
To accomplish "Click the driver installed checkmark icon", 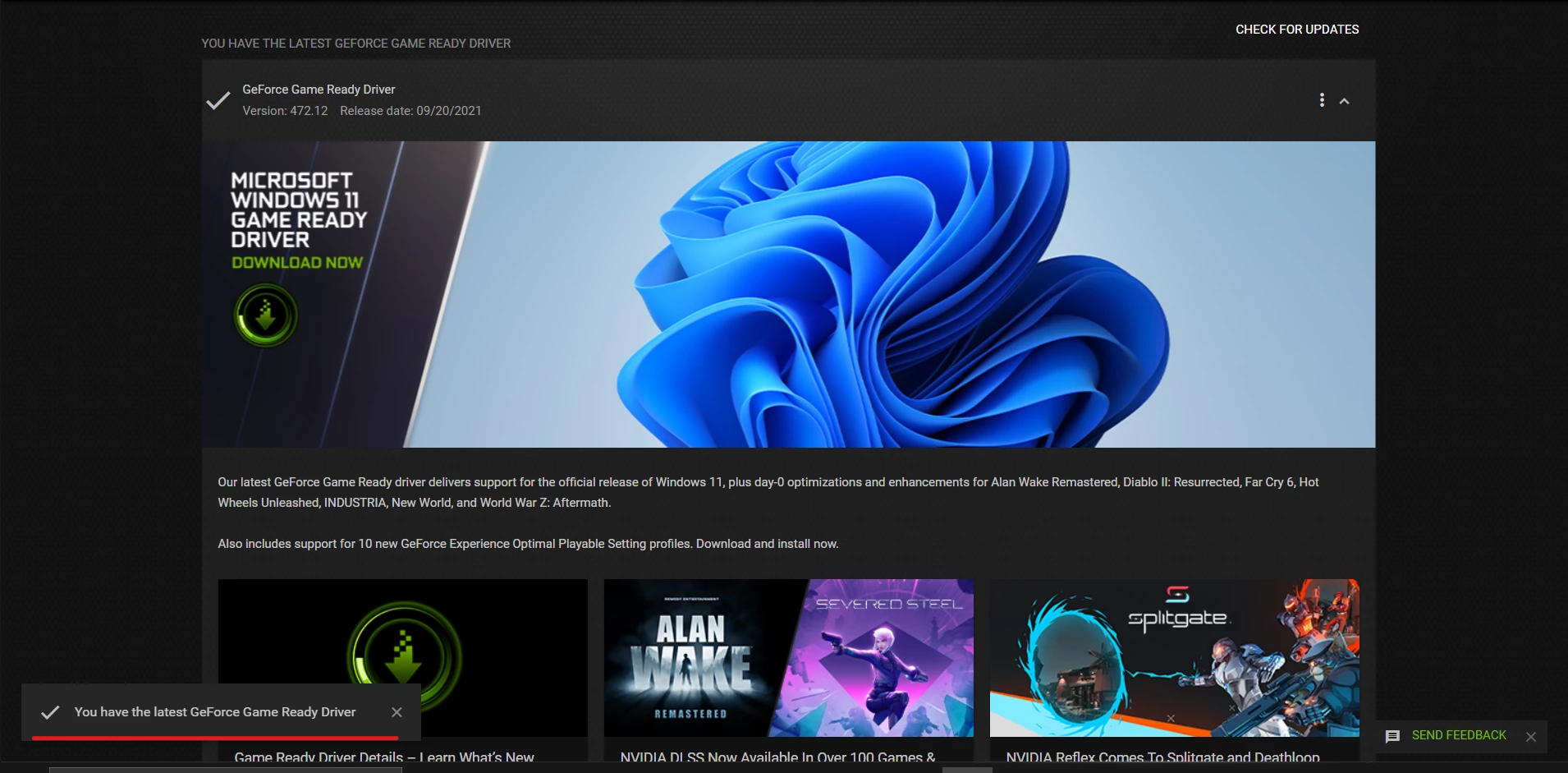I will (x=218, y=100).
